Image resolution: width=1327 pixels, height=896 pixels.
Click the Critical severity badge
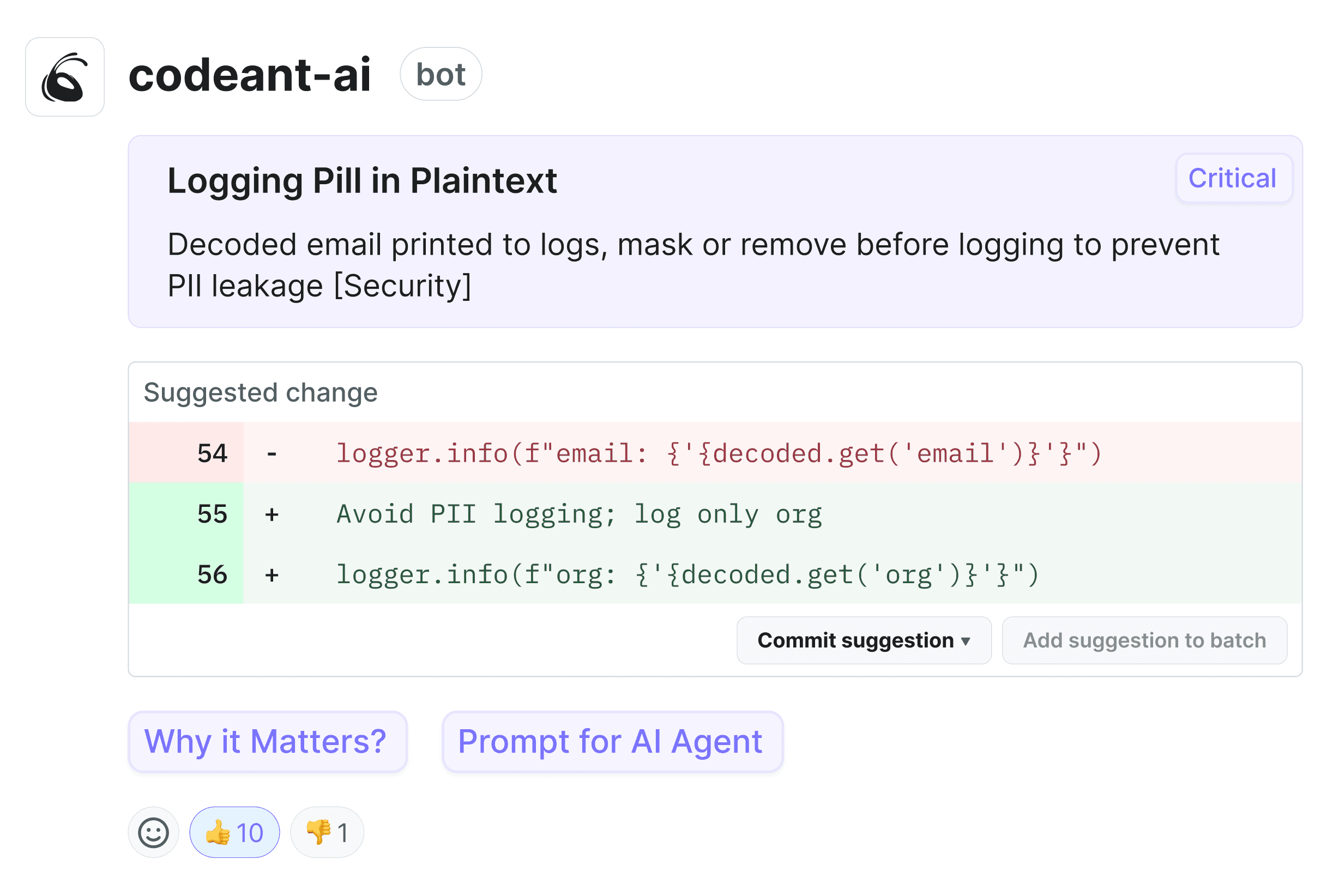coord(1234,178)
